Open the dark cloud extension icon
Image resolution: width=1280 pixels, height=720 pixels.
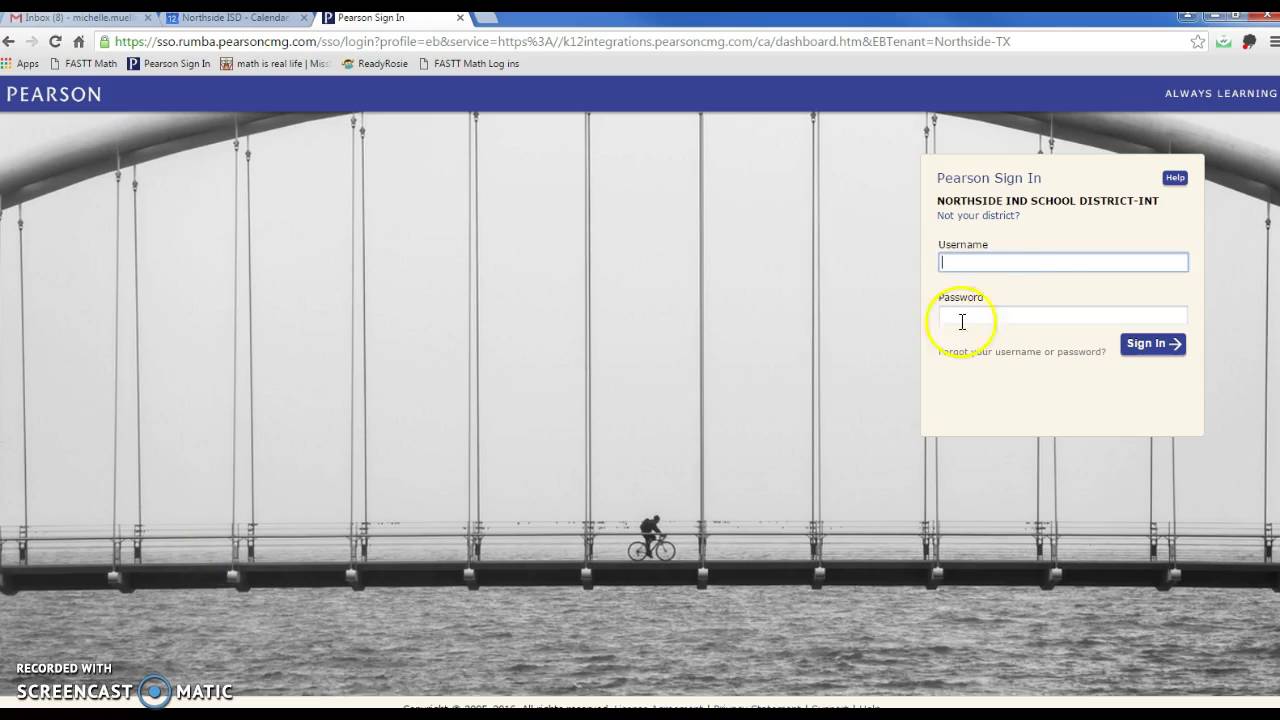tap(1249, 41)
